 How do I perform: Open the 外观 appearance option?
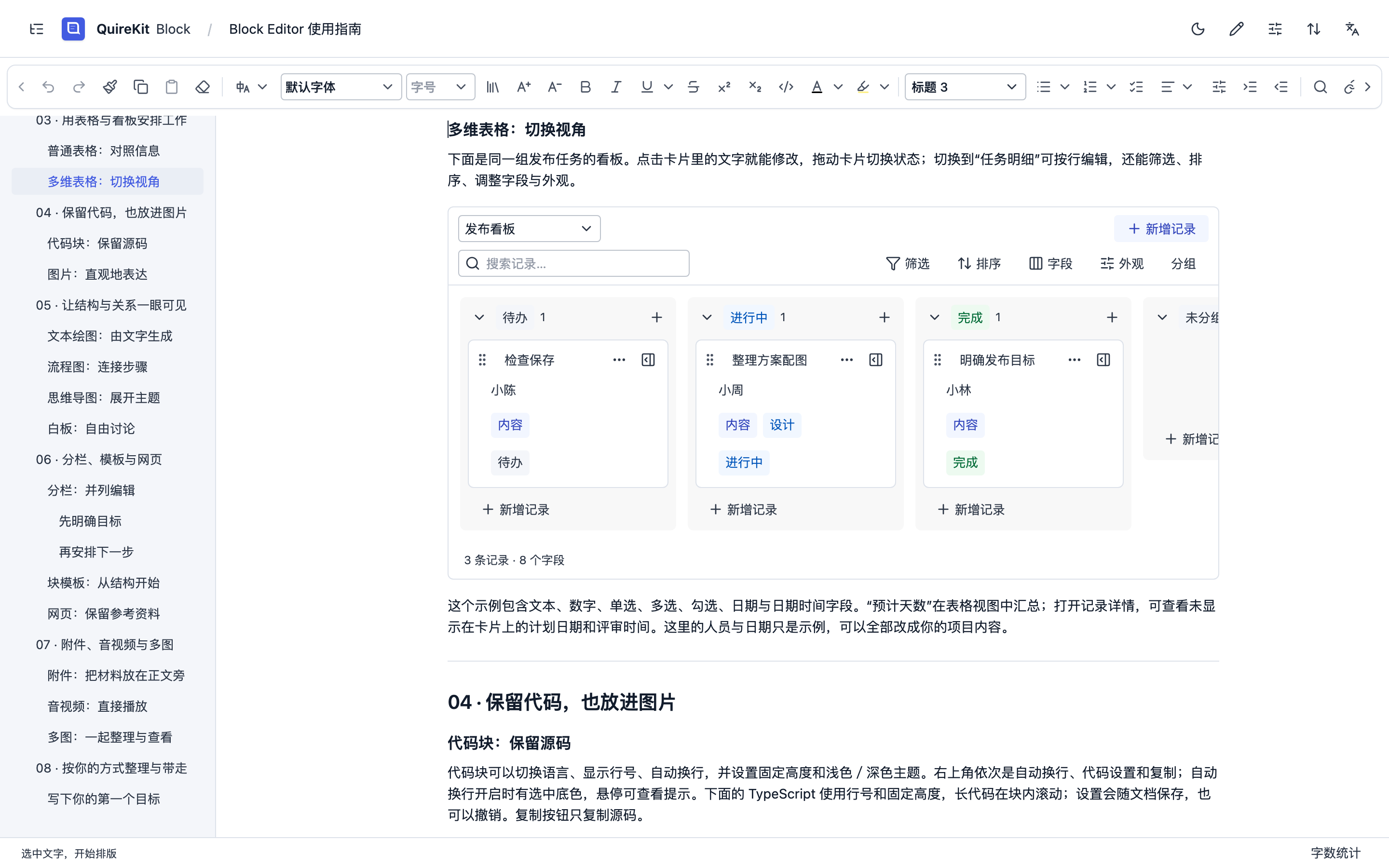1122,263
